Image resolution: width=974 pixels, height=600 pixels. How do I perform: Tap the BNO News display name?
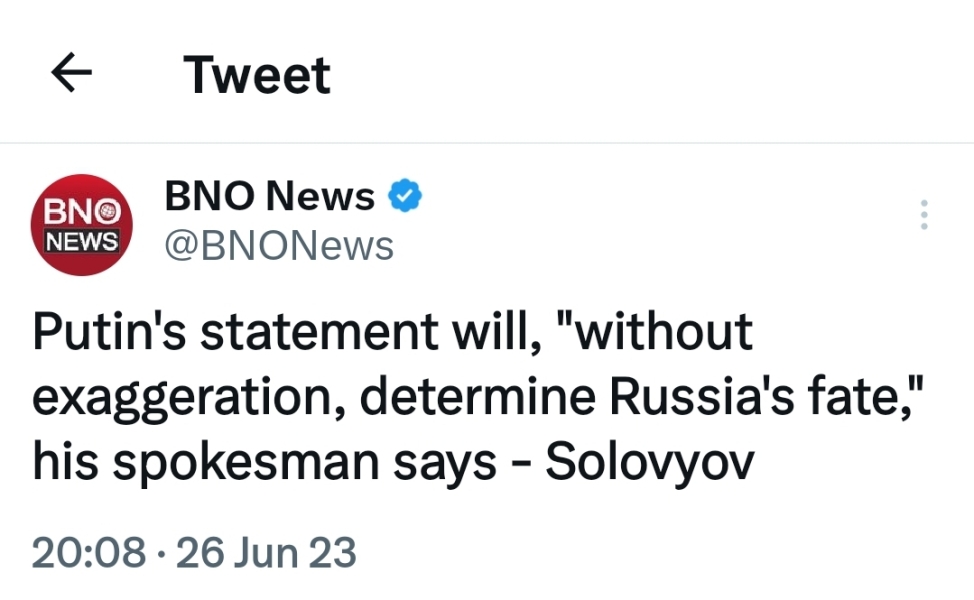coord(270,197)
